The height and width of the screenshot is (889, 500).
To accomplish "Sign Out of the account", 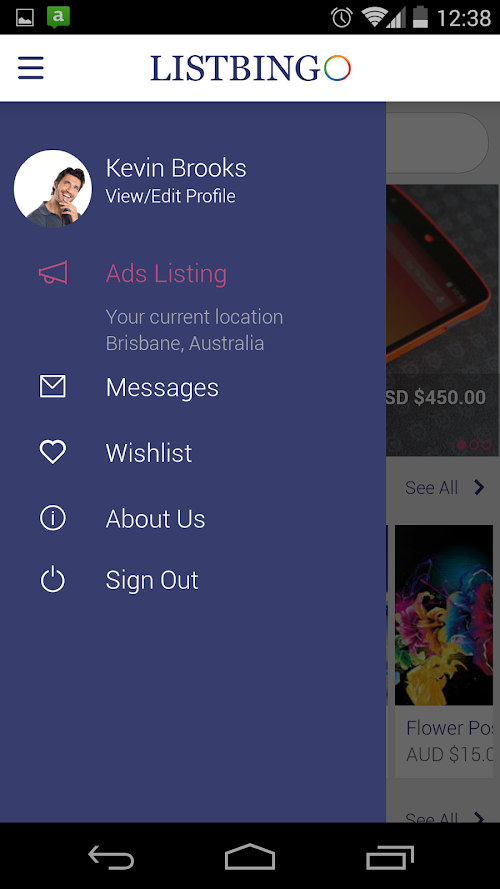I will [152, 580].
